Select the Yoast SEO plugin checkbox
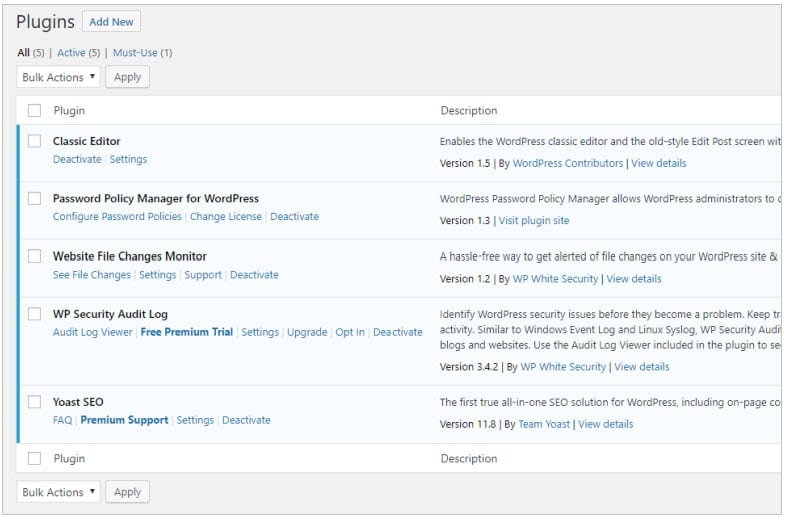The height and width of the screenshot is (518, 787). click(34, 402)
